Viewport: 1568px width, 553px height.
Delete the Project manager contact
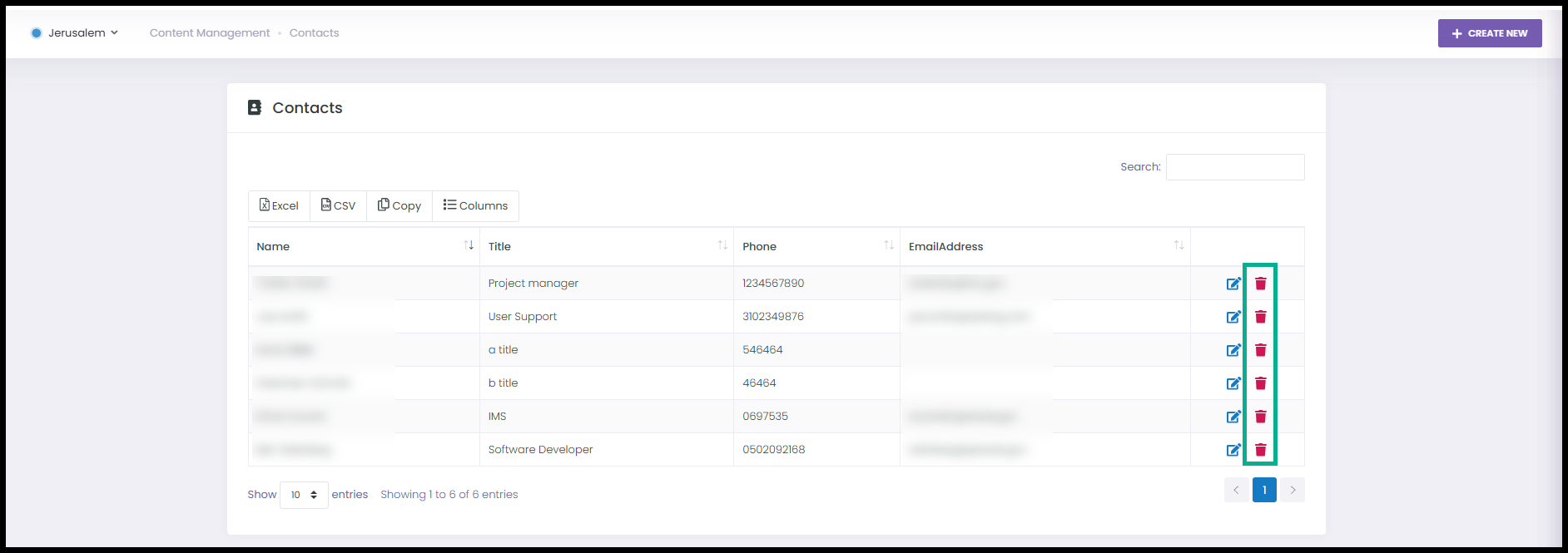[x=1261, y=284]
